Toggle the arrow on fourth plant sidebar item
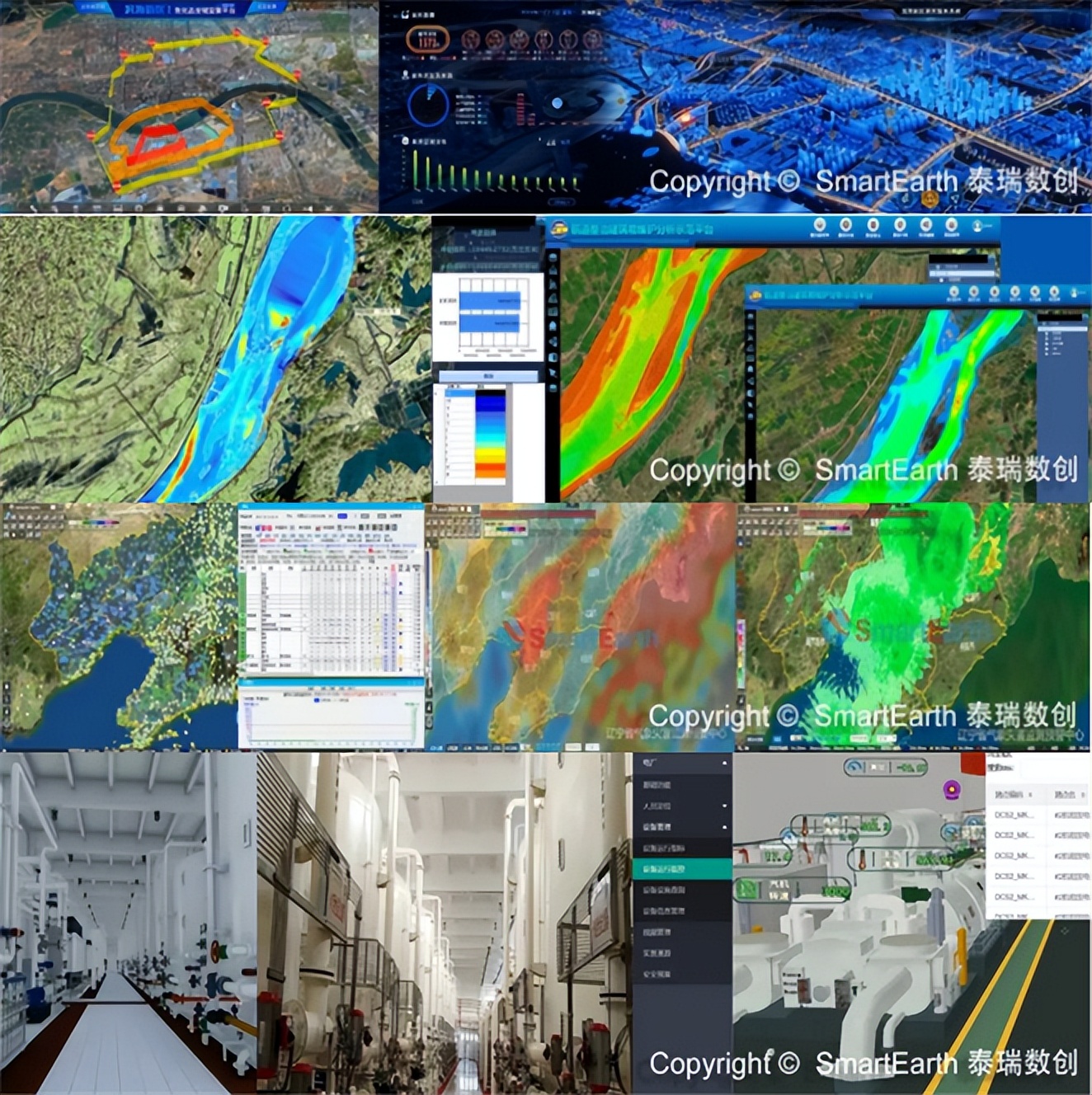1092x1095 pixels. tap(725, 826)
